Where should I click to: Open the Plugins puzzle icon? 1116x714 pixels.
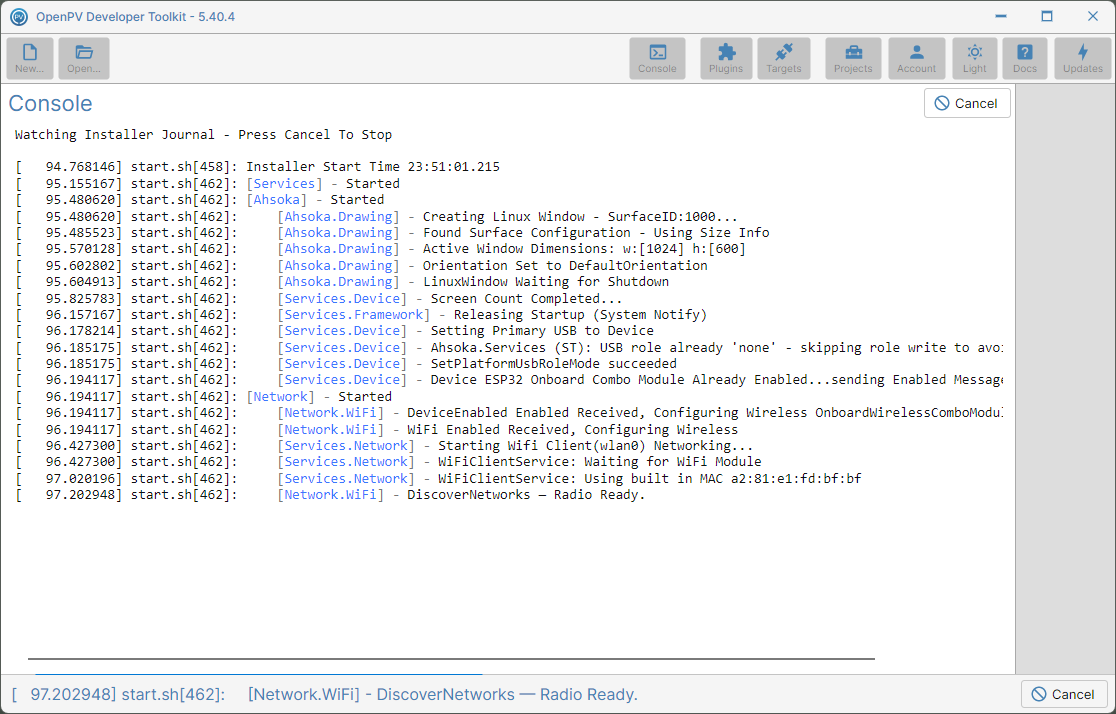tap(726, 58)
